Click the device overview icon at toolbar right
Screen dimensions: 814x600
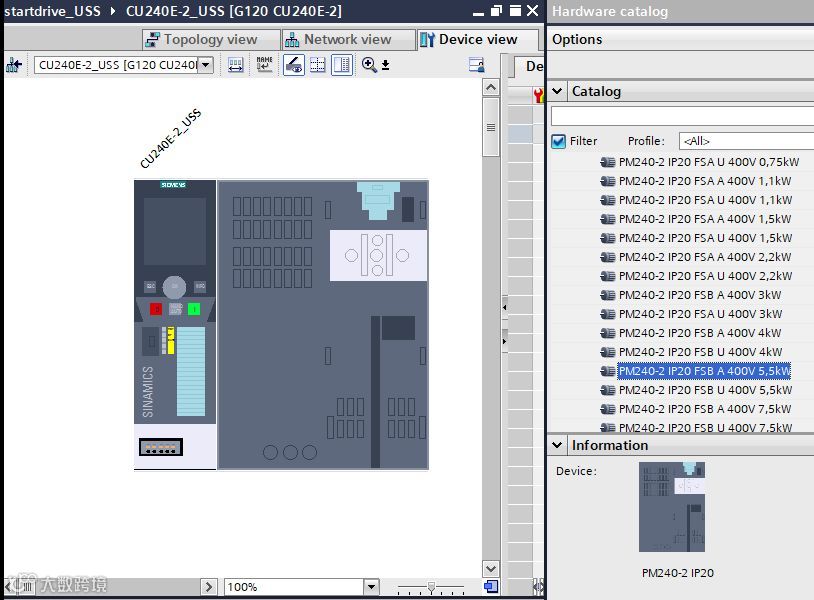(x=477, y=65)
